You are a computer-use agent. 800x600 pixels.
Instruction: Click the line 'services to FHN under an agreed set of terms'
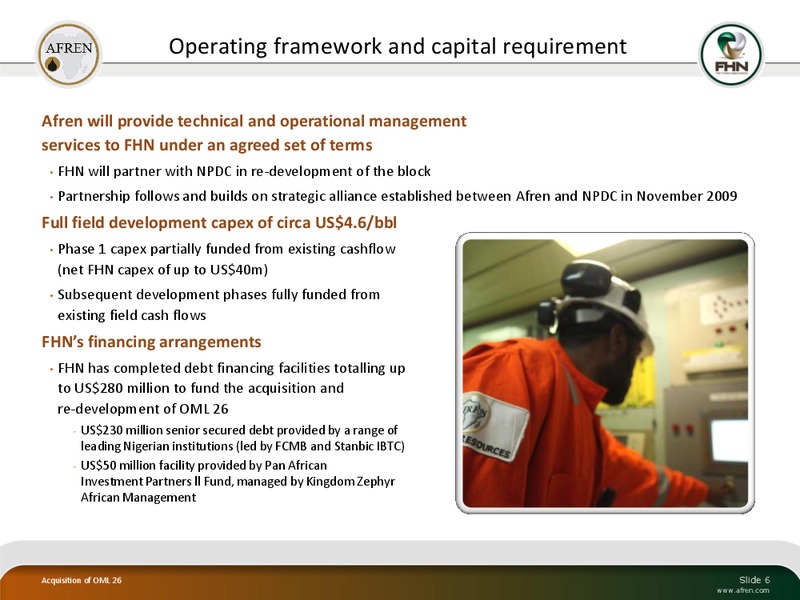[x=207, y=145]
